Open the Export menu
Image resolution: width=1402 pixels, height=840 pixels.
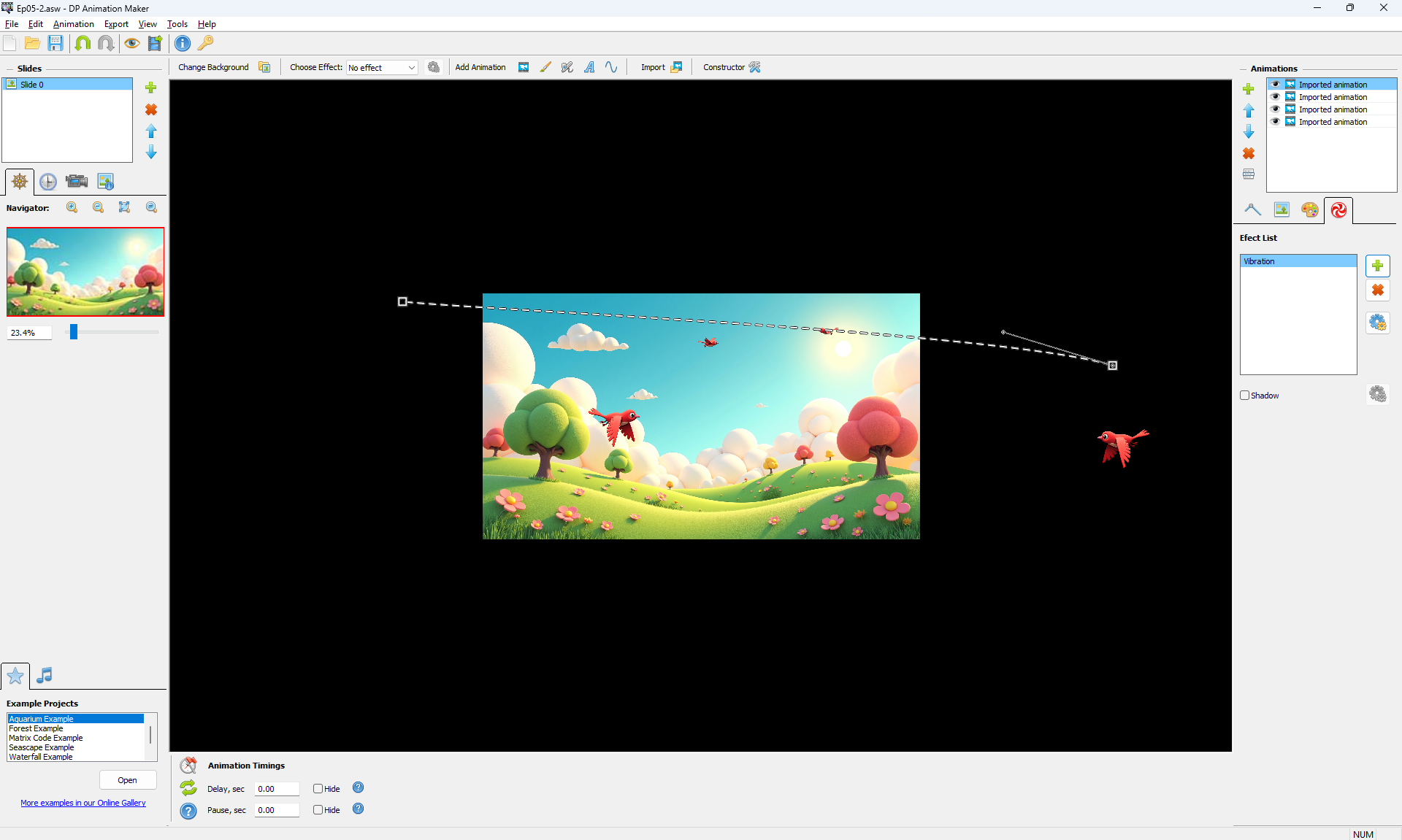pyautogui.click(x=116, y=24)
